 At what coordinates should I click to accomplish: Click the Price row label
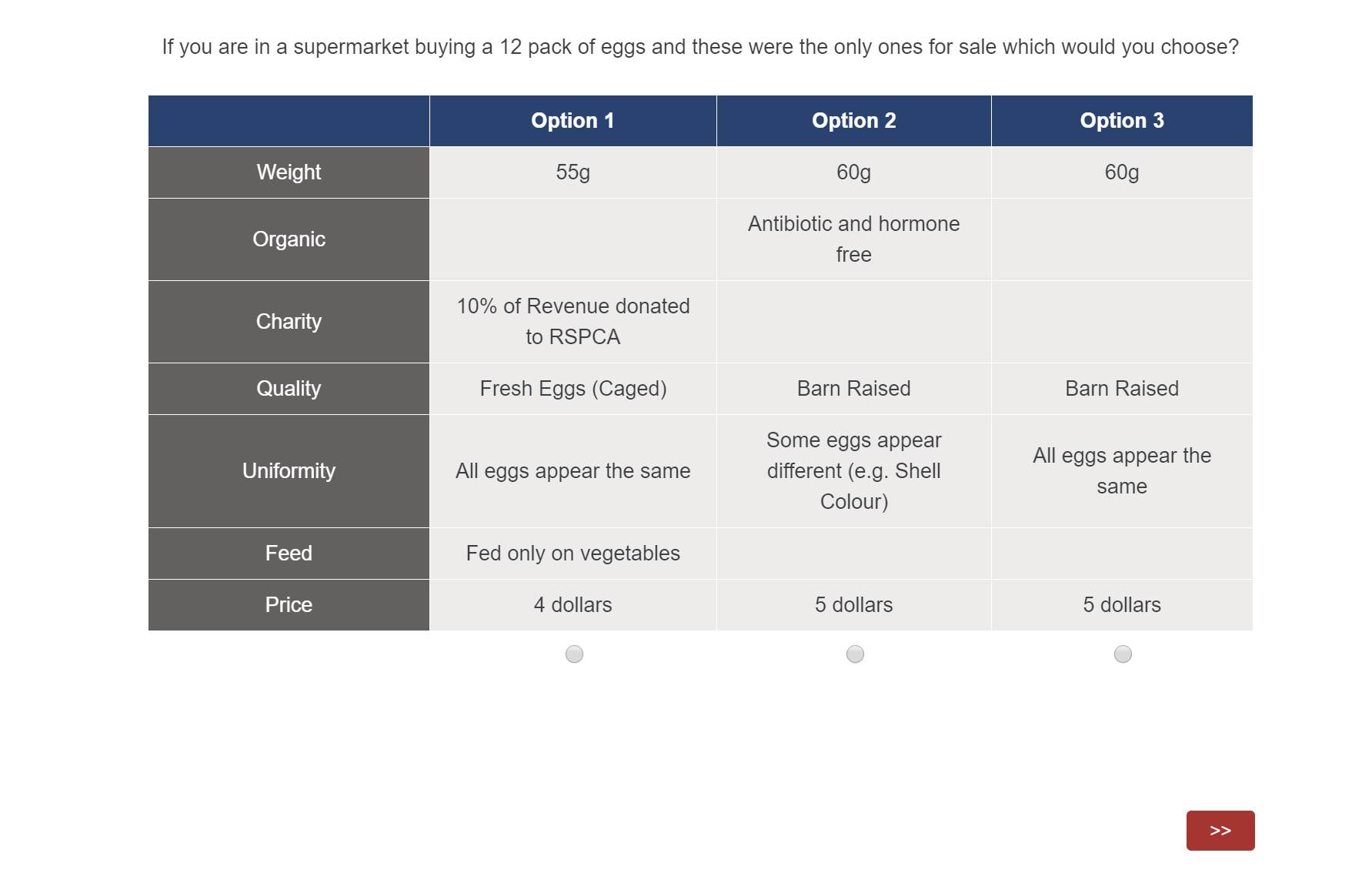click(x=289, y=604)
